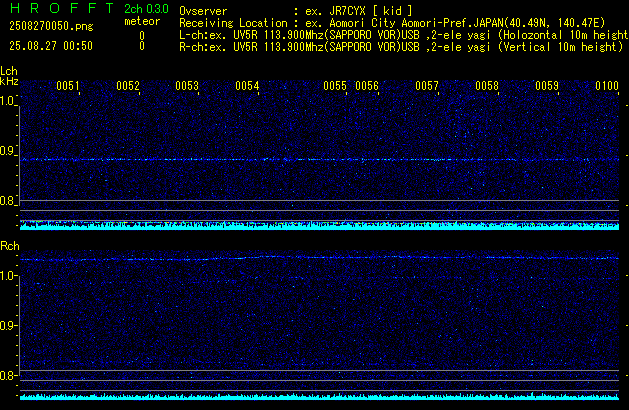This screenshot has height=410, width=629.
Task: Click the timestamp 25.08.27 00:50
Action: [x=51, y=46]
